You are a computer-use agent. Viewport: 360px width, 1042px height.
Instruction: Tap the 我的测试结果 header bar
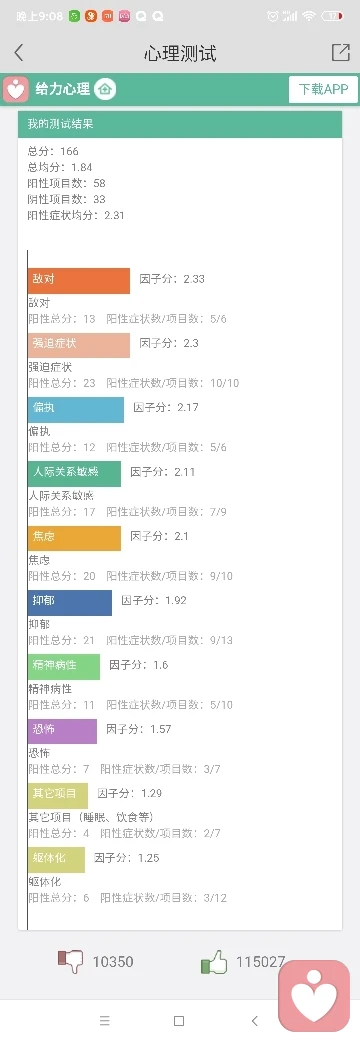point(180,124)
